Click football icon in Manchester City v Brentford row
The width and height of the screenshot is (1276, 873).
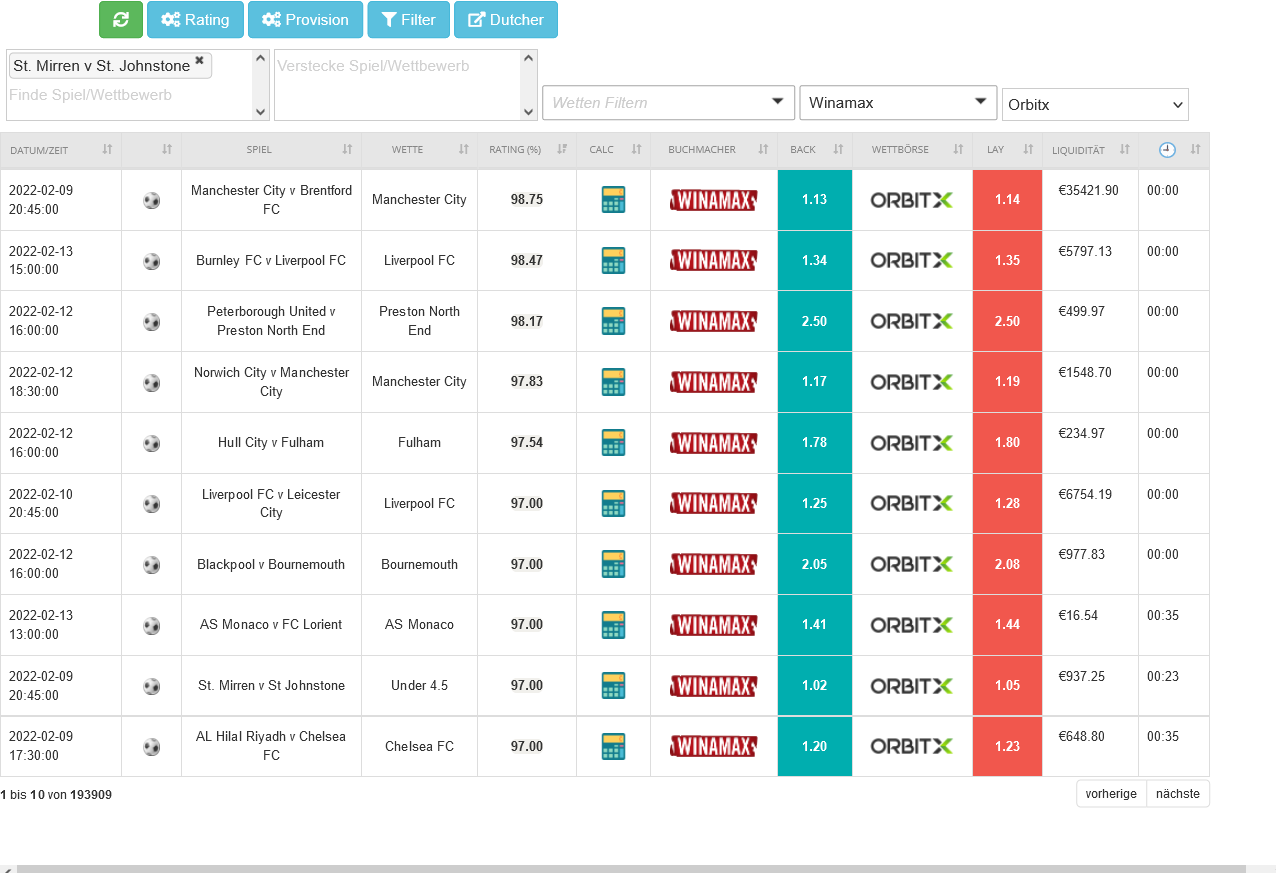(151, 200)
